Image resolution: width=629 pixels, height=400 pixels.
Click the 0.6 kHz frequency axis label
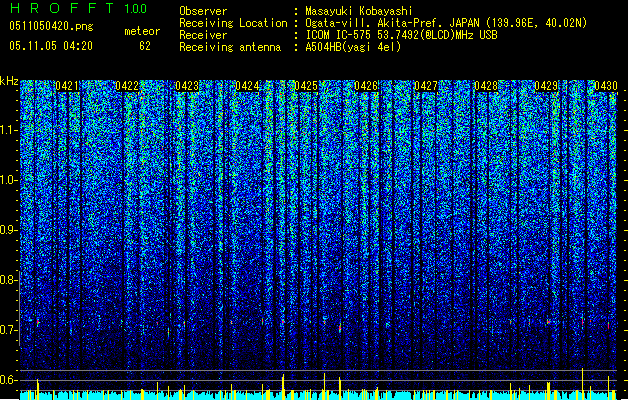pos(8,380)
